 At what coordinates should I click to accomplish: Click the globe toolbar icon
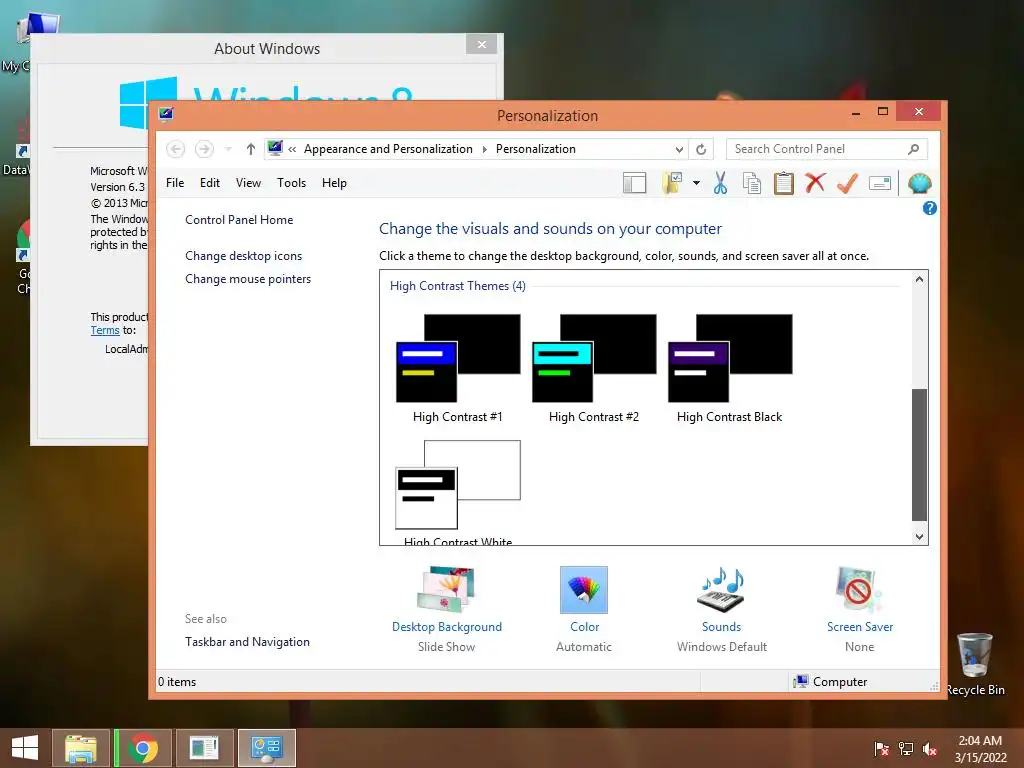click(x=920, y=184)
